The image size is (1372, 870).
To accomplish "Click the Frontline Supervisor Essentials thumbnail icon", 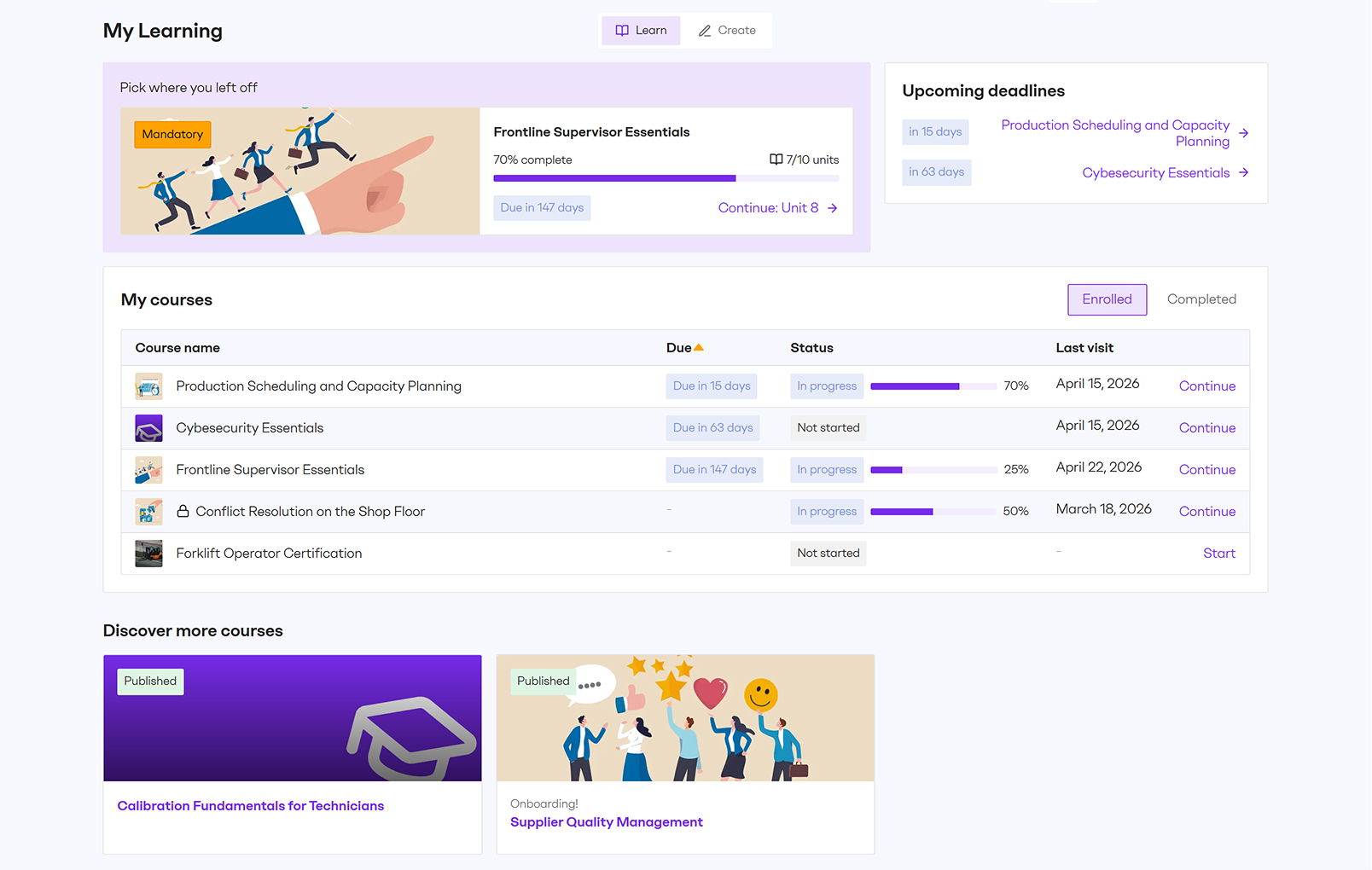I will click(x=148, y=469).
